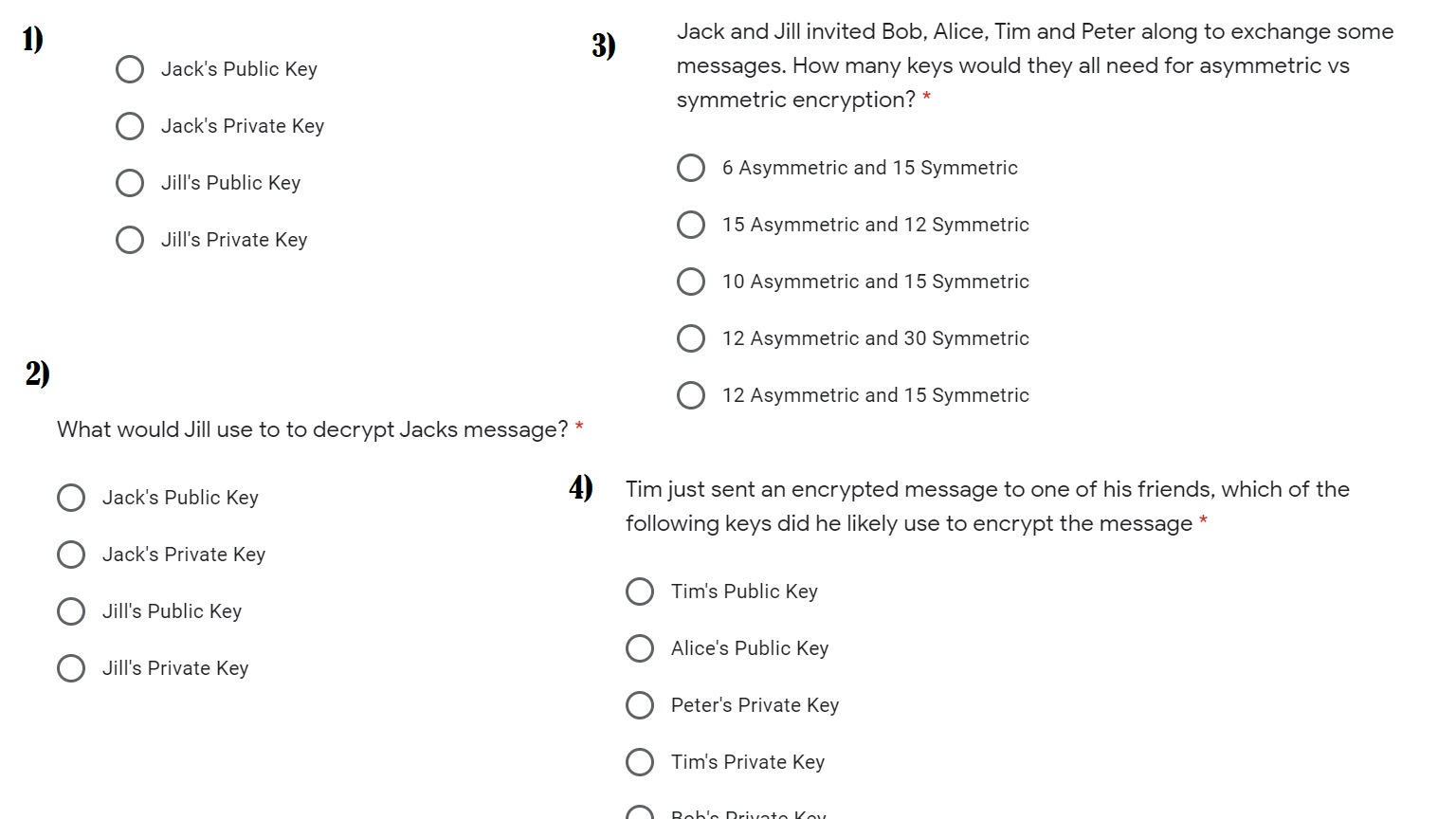
Task: Select 12 Asymmetric and 15 Symmetric option
Action: click(x=691, y=395)
